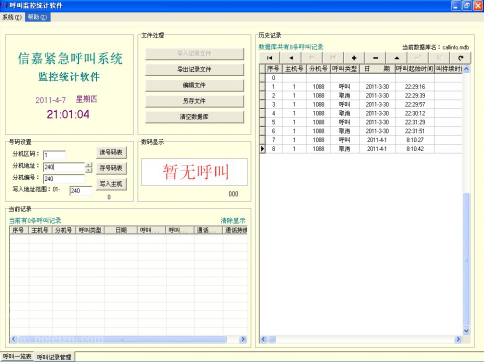Click the 日期 header in current records table
The width and height of the screenshot is (484, 362).
click(121, 230)
